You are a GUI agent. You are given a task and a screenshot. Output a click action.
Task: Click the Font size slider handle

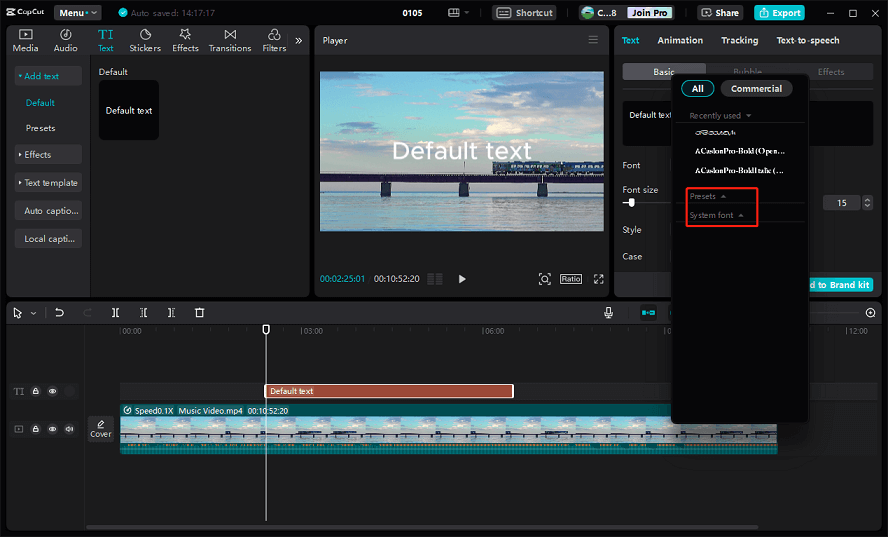pos(631,203)
